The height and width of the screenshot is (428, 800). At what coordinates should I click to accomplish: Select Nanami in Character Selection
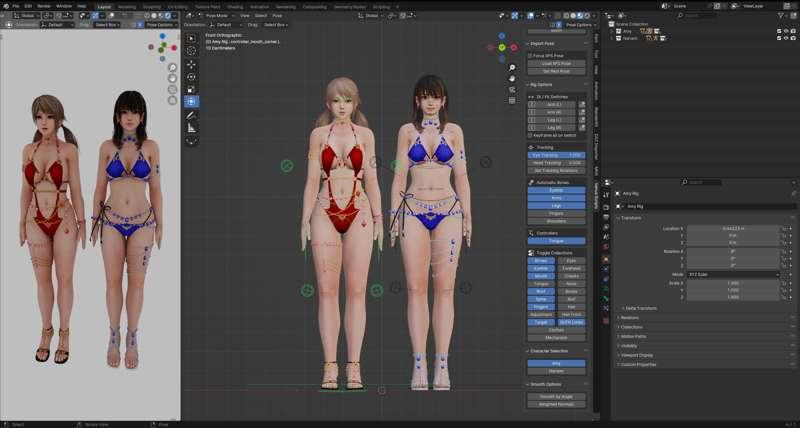(x=556, y=371)
